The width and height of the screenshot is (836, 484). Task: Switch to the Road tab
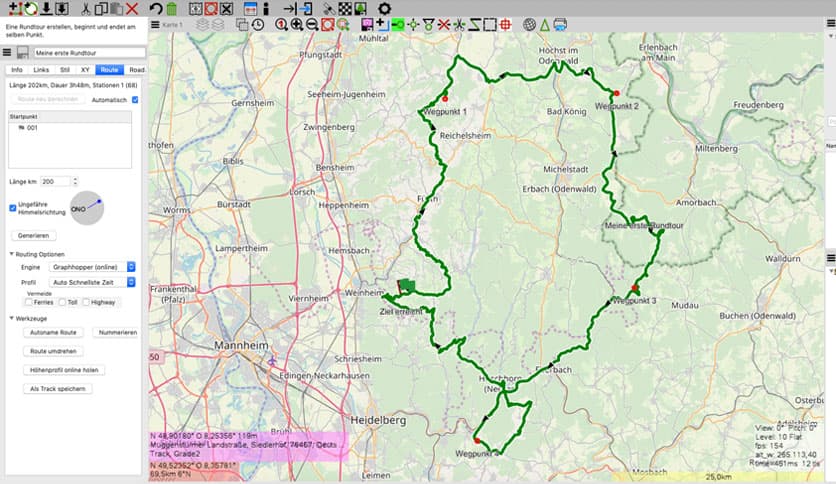tap(136, 70)
